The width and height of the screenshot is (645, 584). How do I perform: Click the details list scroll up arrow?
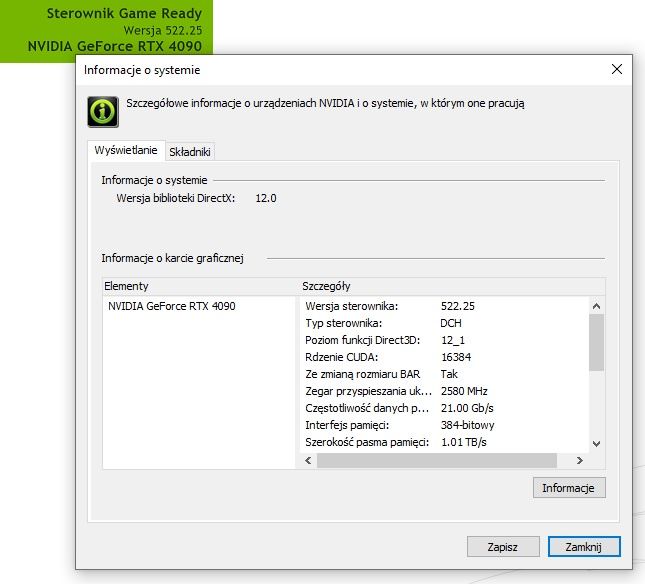pos(596,306)
